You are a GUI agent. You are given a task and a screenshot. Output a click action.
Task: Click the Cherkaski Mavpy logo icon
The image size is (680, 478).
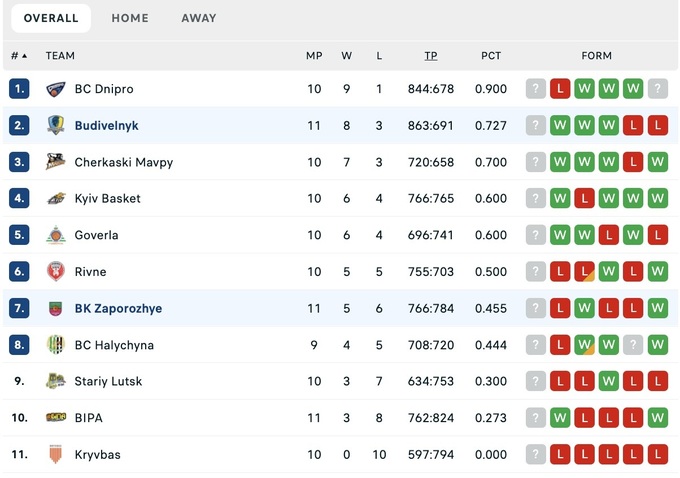click(x=56, y=162)
